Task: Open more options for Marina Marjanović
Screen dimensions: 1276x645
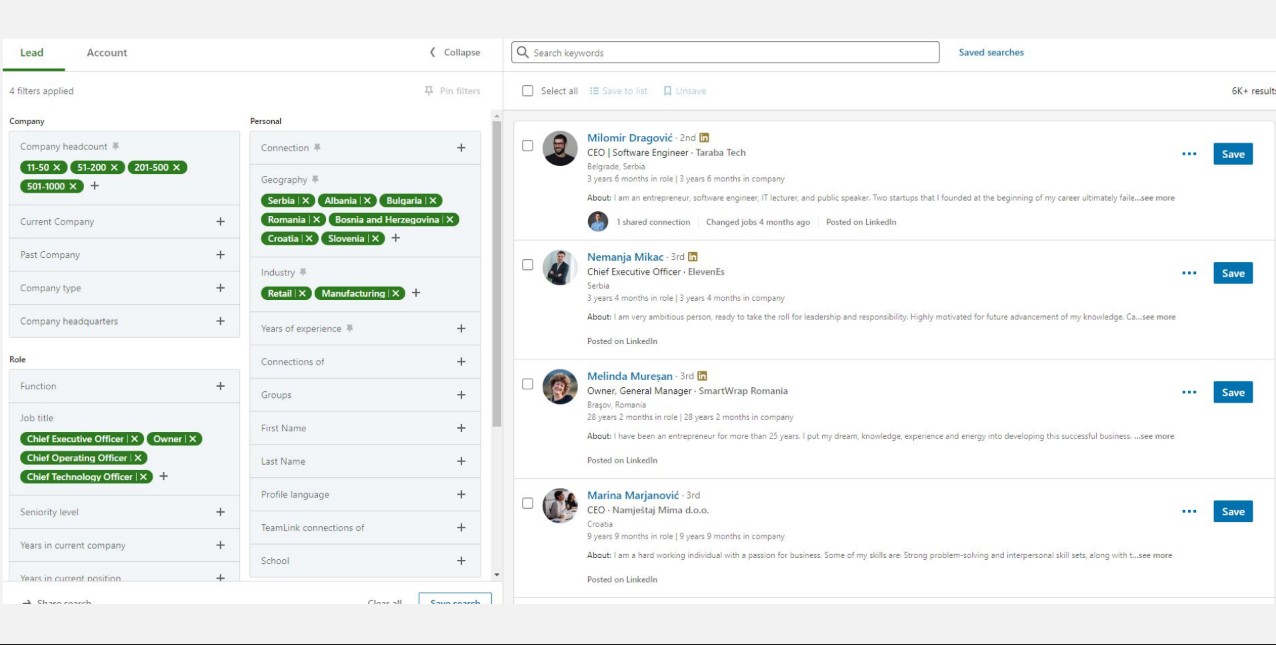Action: (1189, 511)
